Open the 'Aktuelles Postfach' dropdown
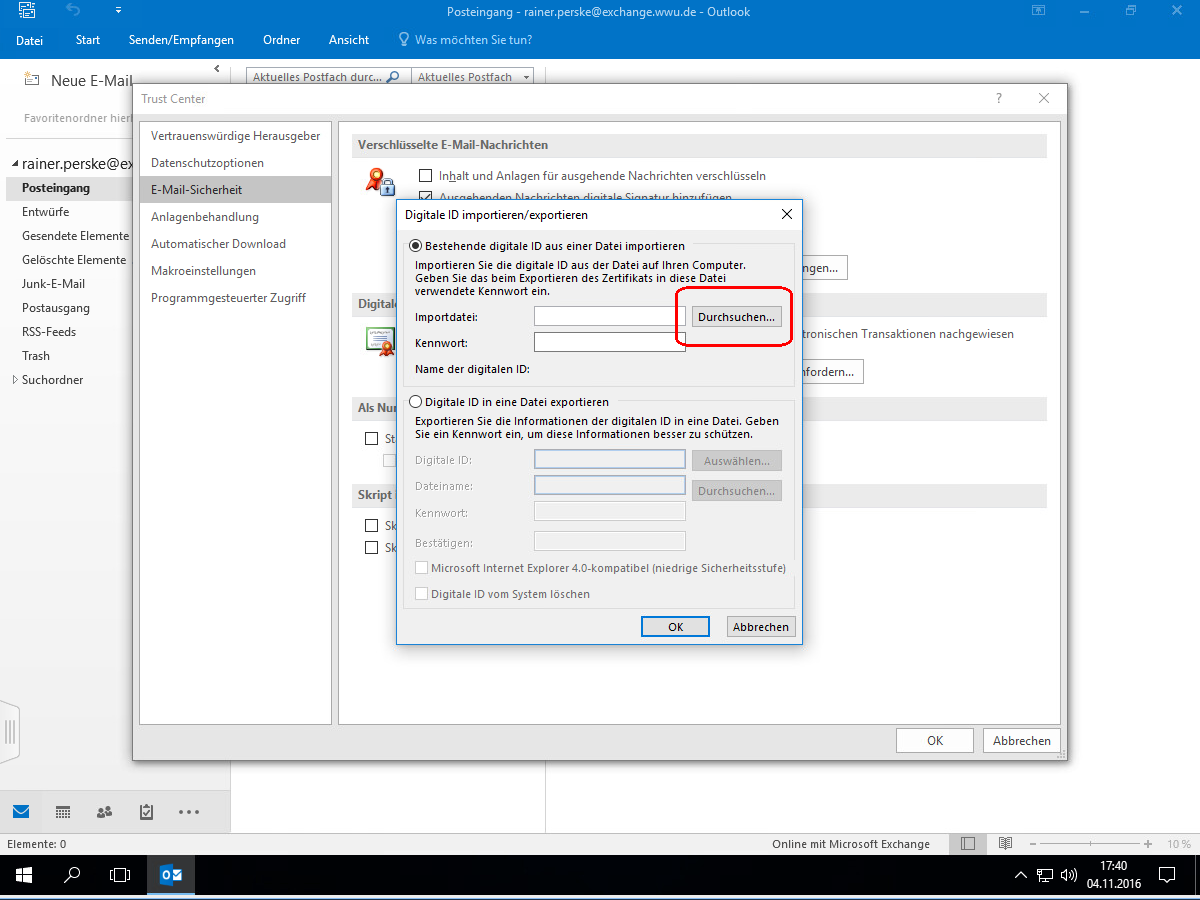 coord(526,77)
